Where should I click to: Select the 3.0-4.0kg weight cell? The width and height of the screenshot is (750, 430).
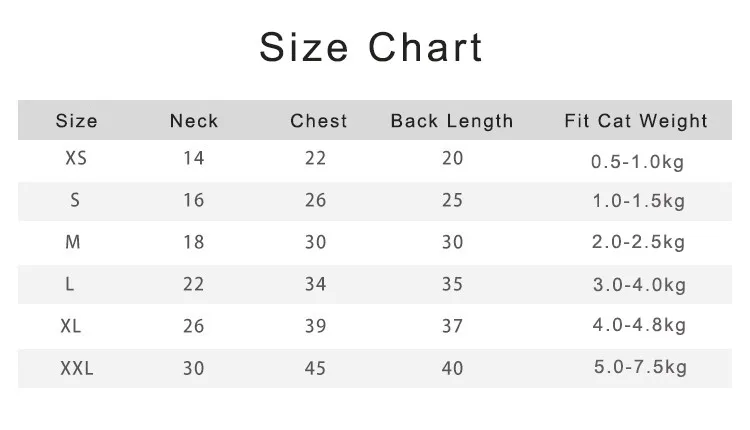[638, 285]
